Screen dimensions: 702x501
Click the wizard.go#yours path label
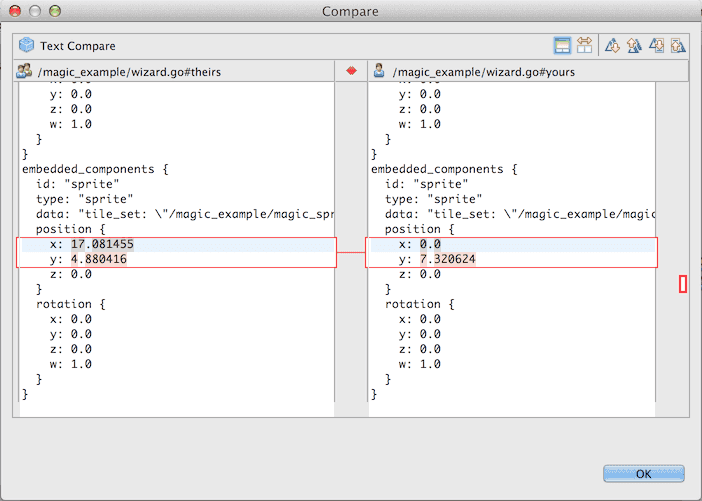[484, 72]
